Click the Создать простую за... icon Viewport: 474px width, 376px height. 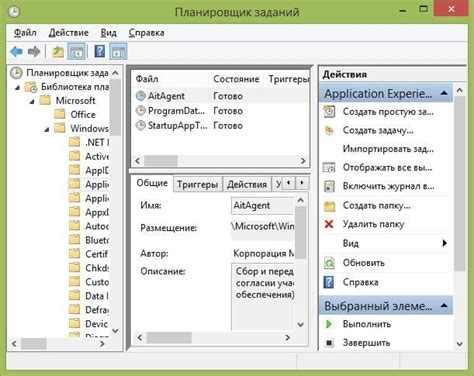point(329,112)
